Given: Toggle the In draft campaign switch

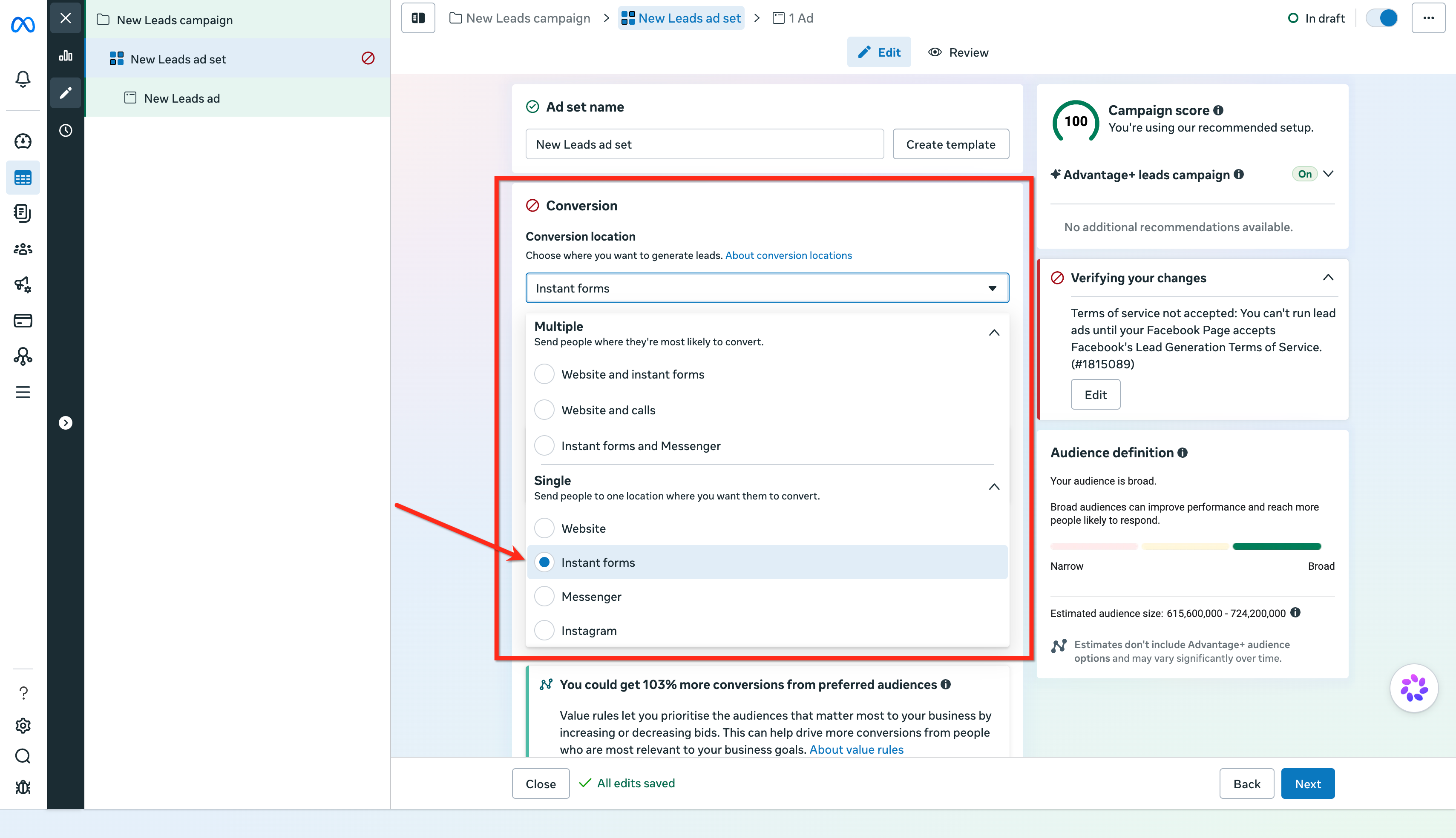Looking at the screenshot, I should (x=1382, y=18).
